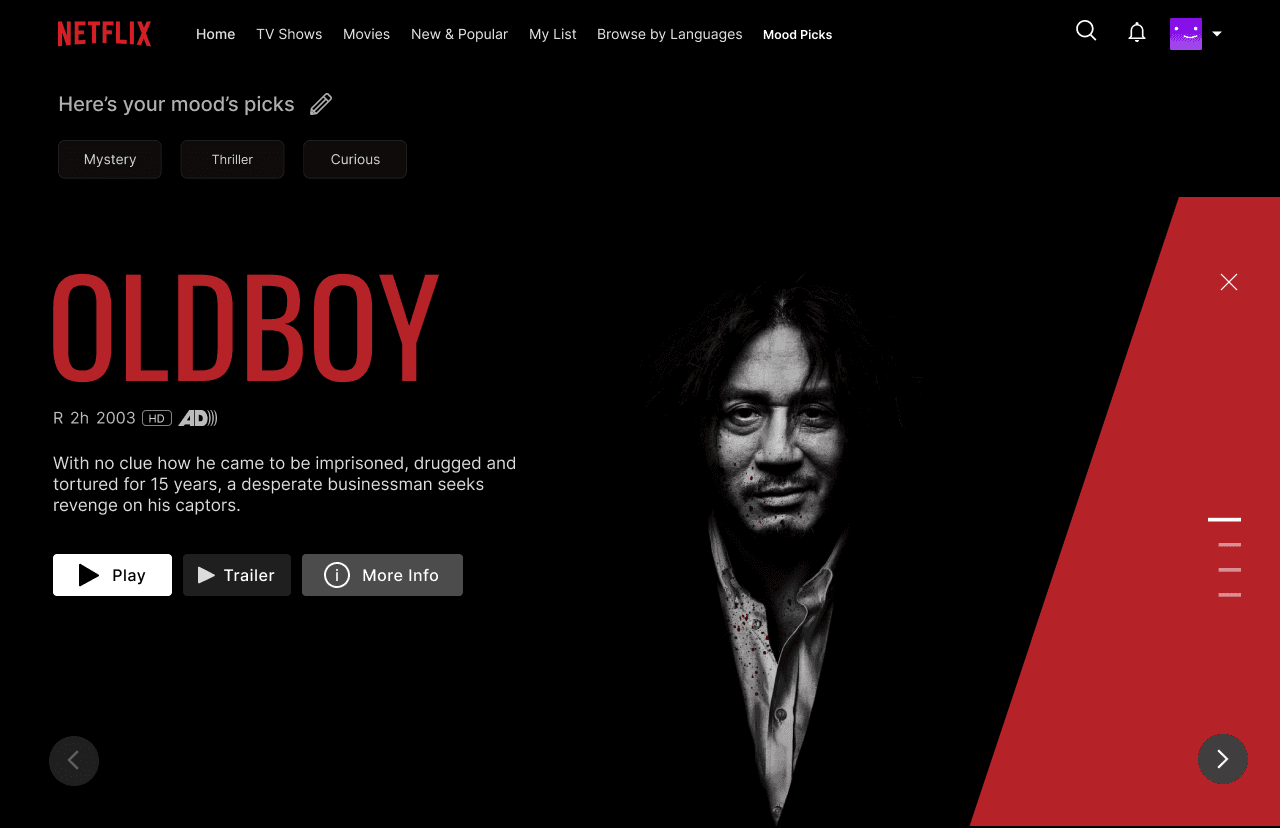Go back with the left arrow circle
Image resolution: width=1280 pixels, height=828 pixels.
pos(74,761)
